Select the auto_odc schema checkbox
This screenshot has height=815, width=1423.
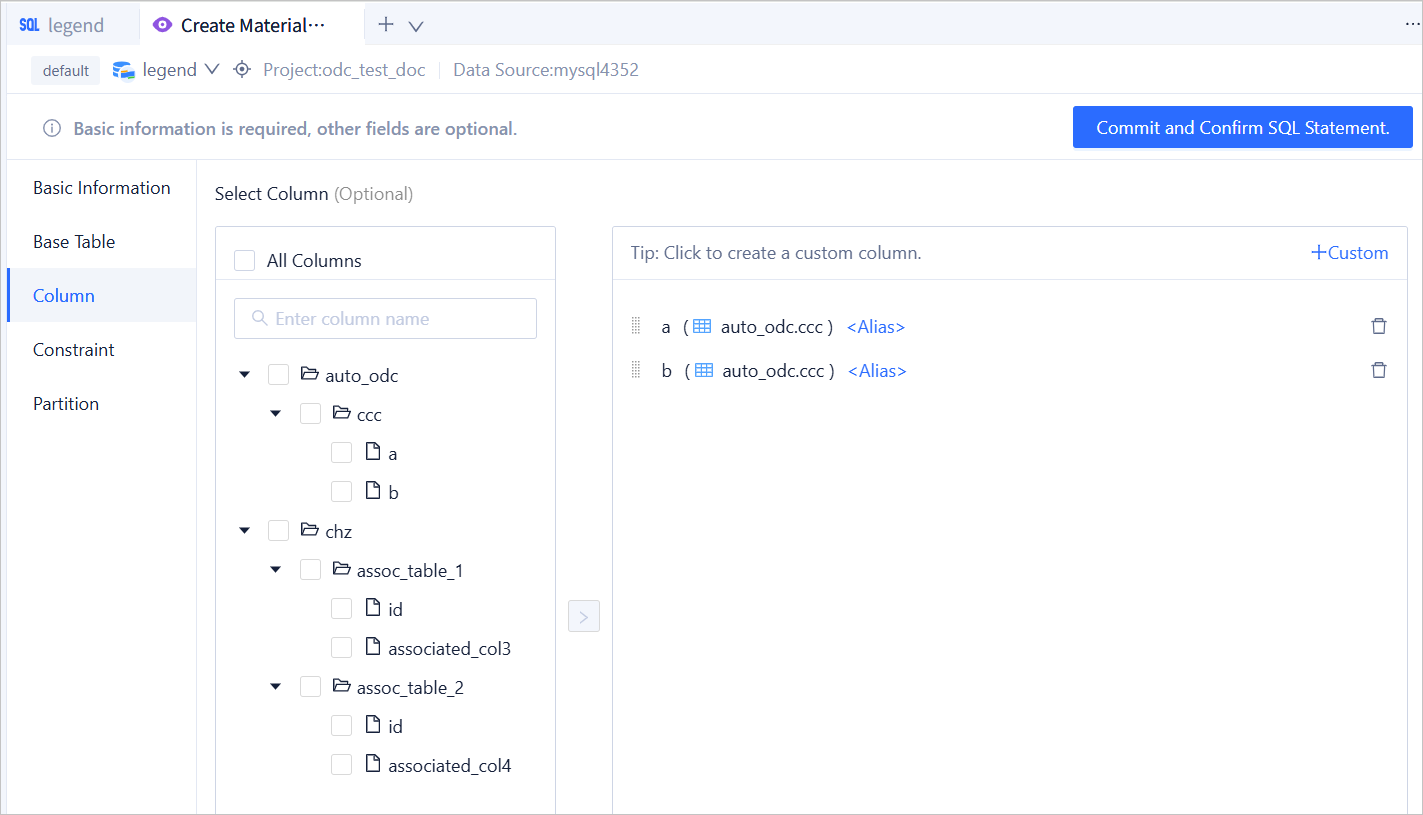(x=278, y=375)
